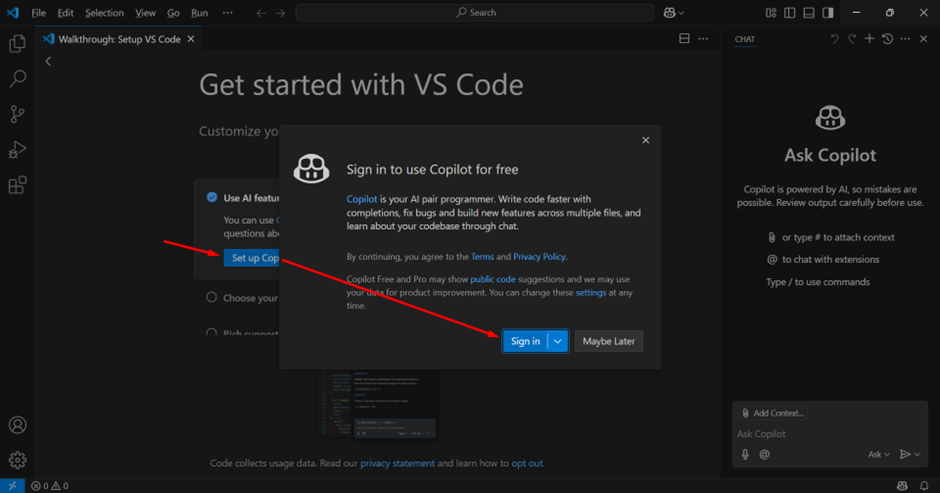940x493 pixels.
Task: Open the View menu
Action: [x=145, y=13]
